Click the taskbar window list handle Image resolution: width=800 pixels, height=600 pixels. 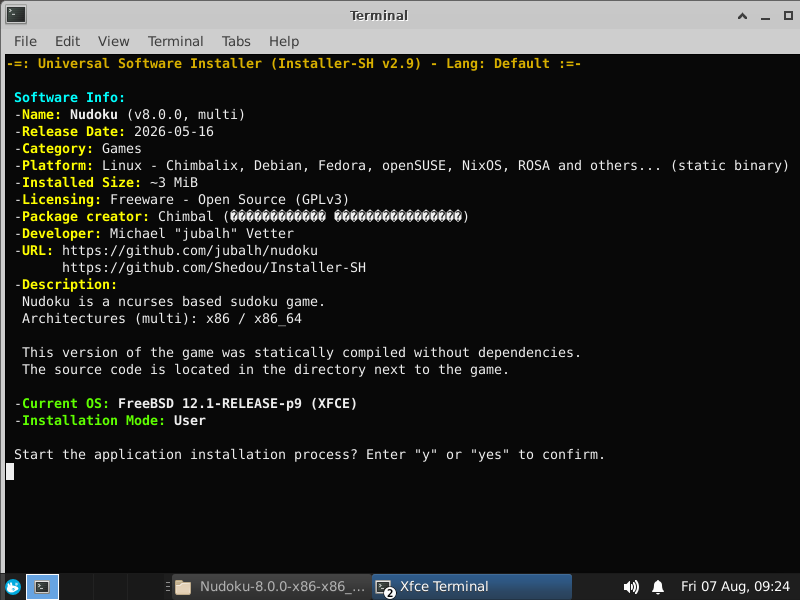(168, 587)
